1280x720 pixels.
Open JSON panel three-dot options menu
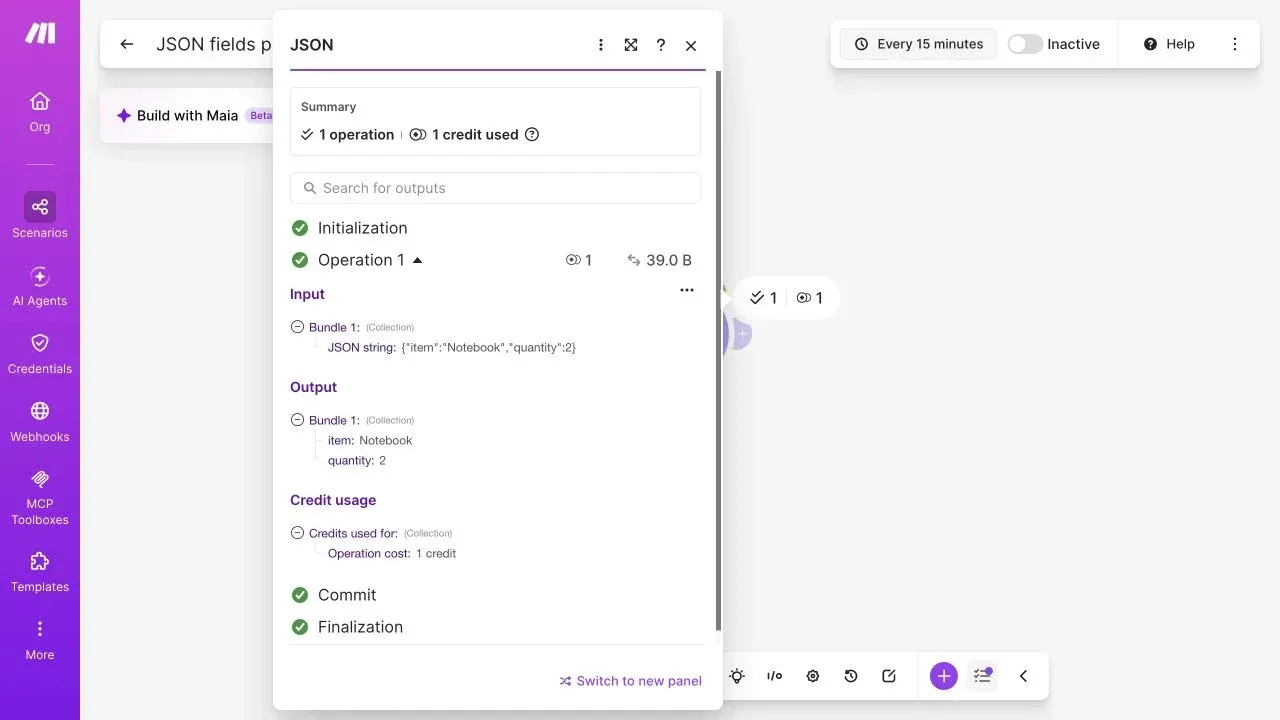(x=601, y=45)
